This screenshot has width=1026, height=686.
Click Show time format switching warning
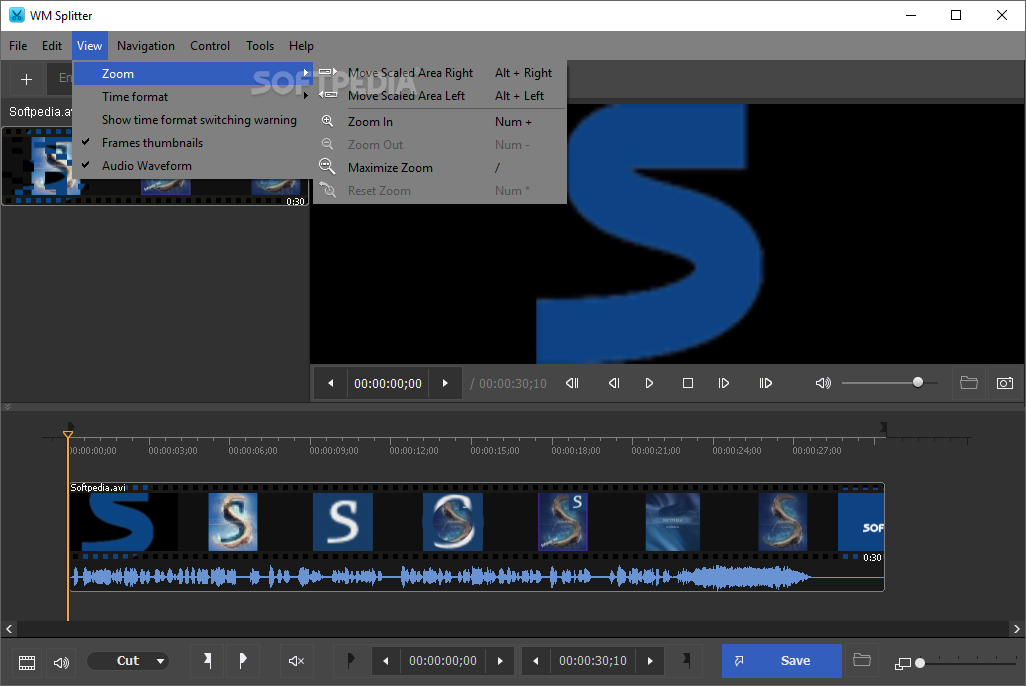pyautogui.click(x=193, y=120)
